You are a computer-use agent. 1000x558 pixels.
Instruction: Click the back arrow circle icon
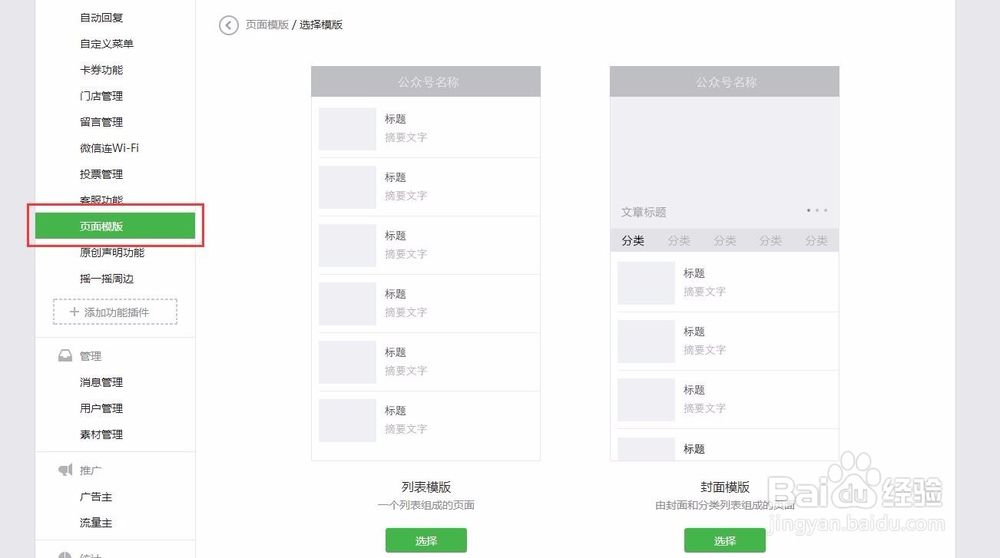pyautogui.click(x=229, y=25)
